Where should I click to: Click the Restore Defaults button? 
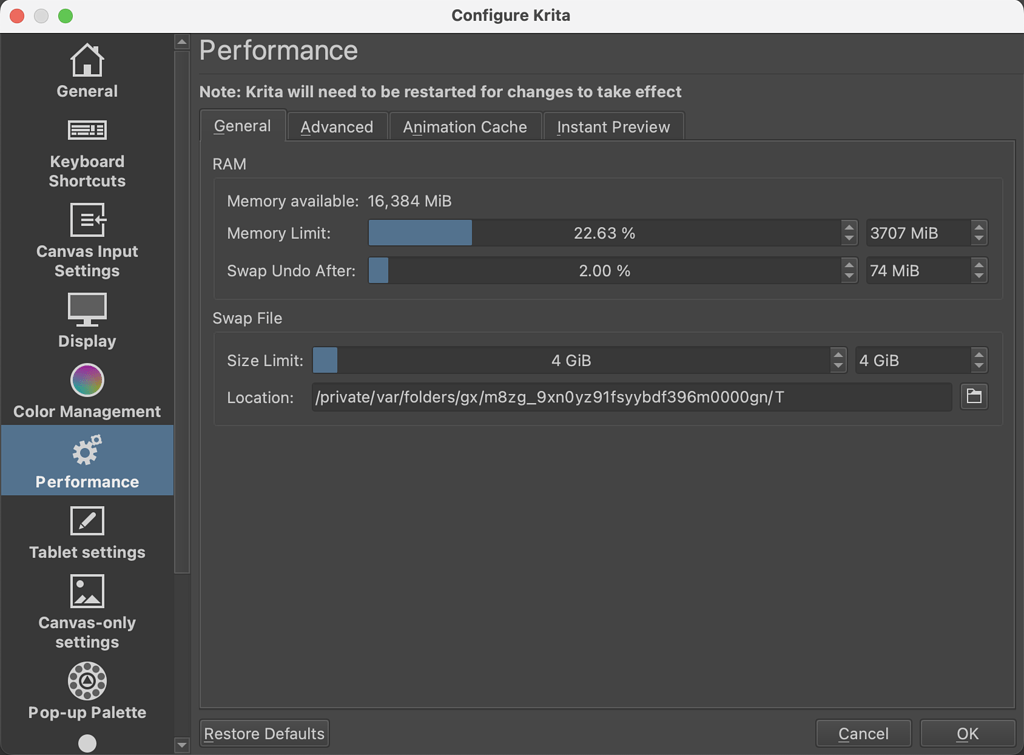click(x=264, y=733)
